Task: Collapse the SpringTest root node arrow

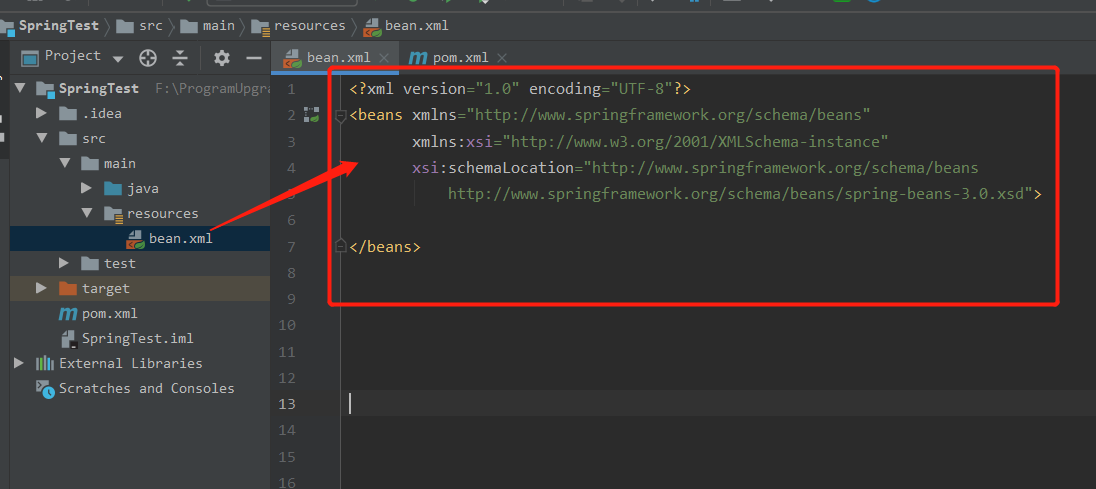Action: tap(20, 88)
